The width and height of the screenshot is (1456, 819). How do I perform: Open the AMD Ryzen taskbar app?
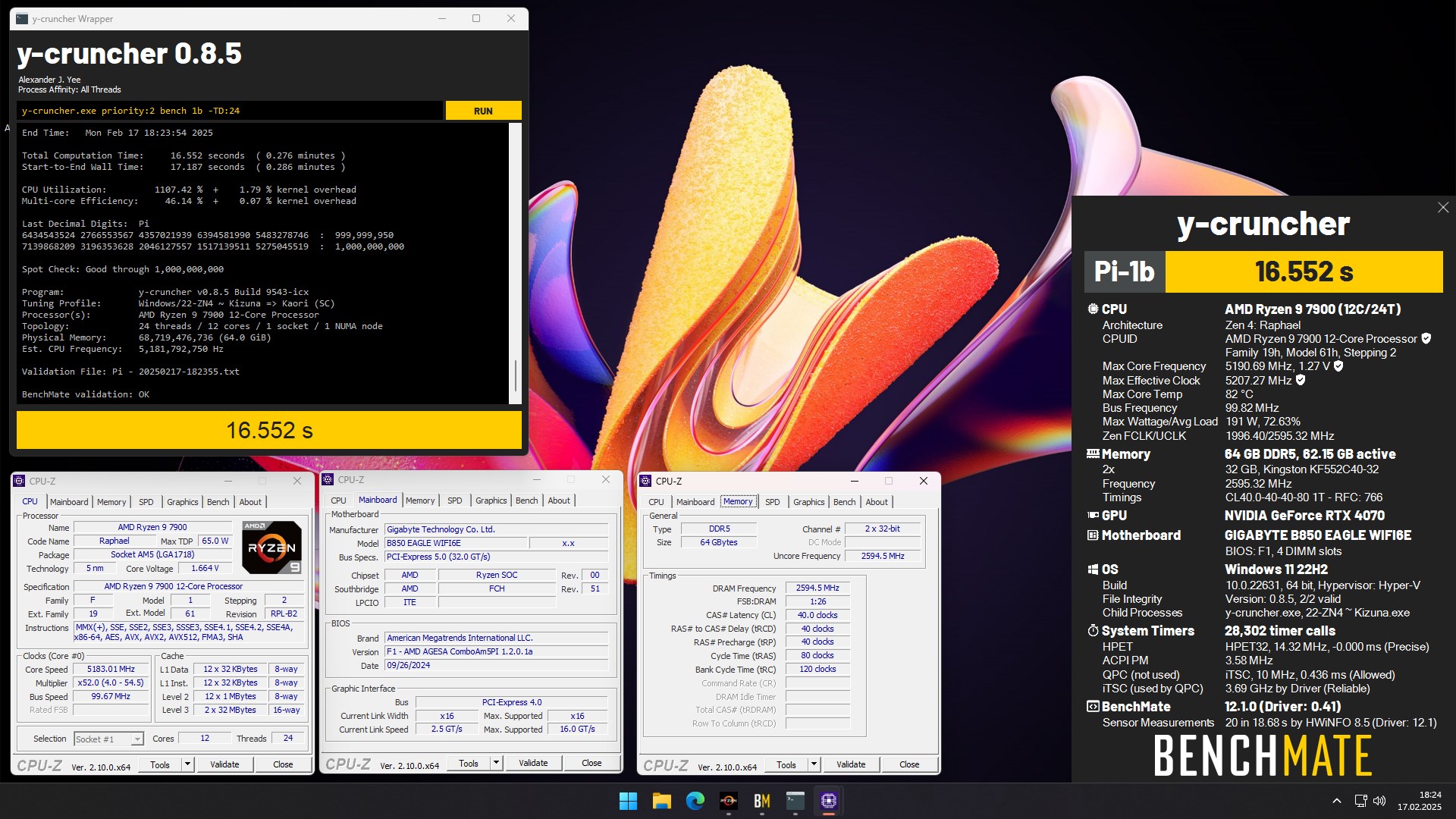tap(728, 801)
